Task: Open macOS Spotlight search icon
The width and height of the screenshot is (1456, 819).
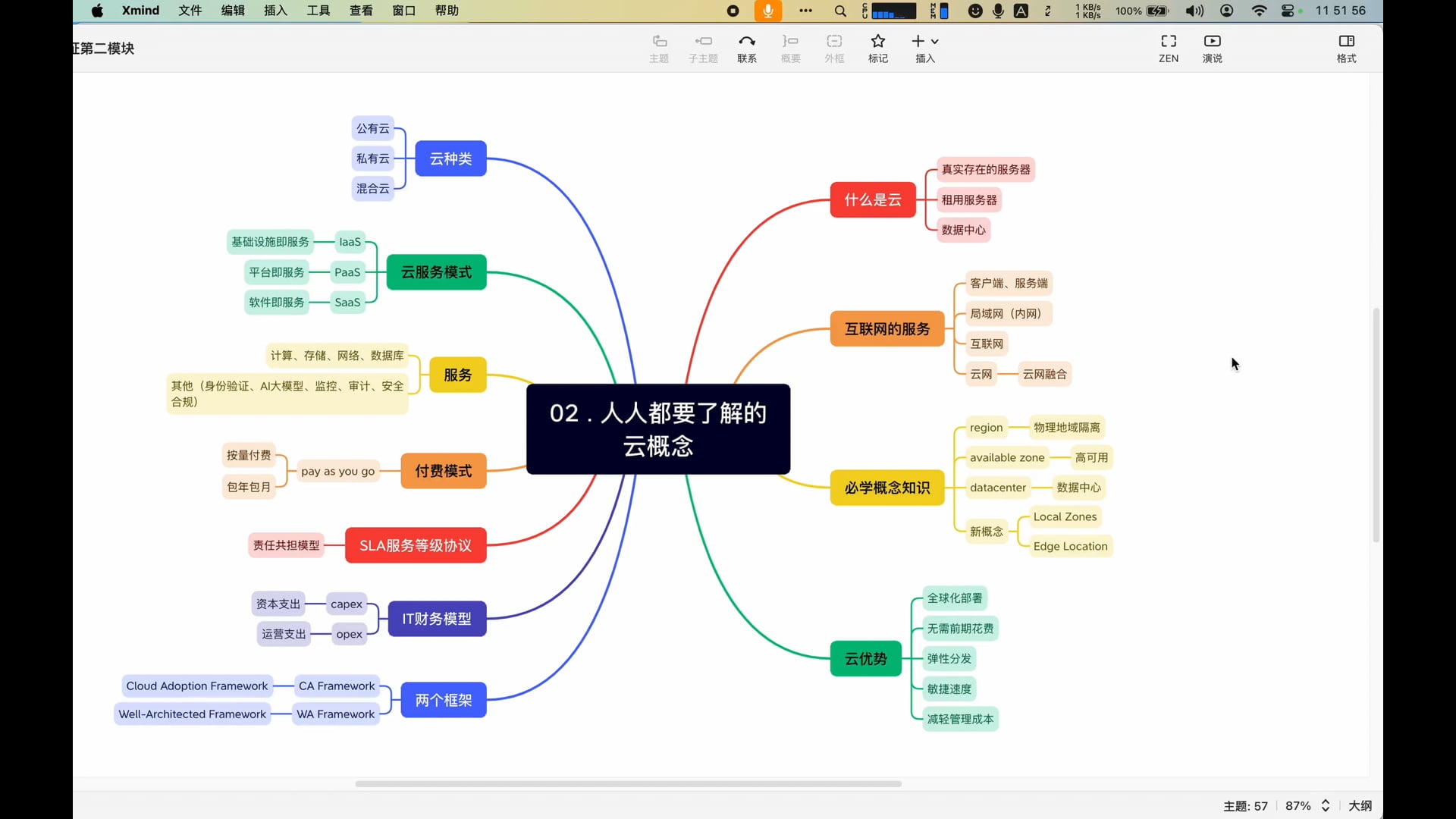Action: 840,11
